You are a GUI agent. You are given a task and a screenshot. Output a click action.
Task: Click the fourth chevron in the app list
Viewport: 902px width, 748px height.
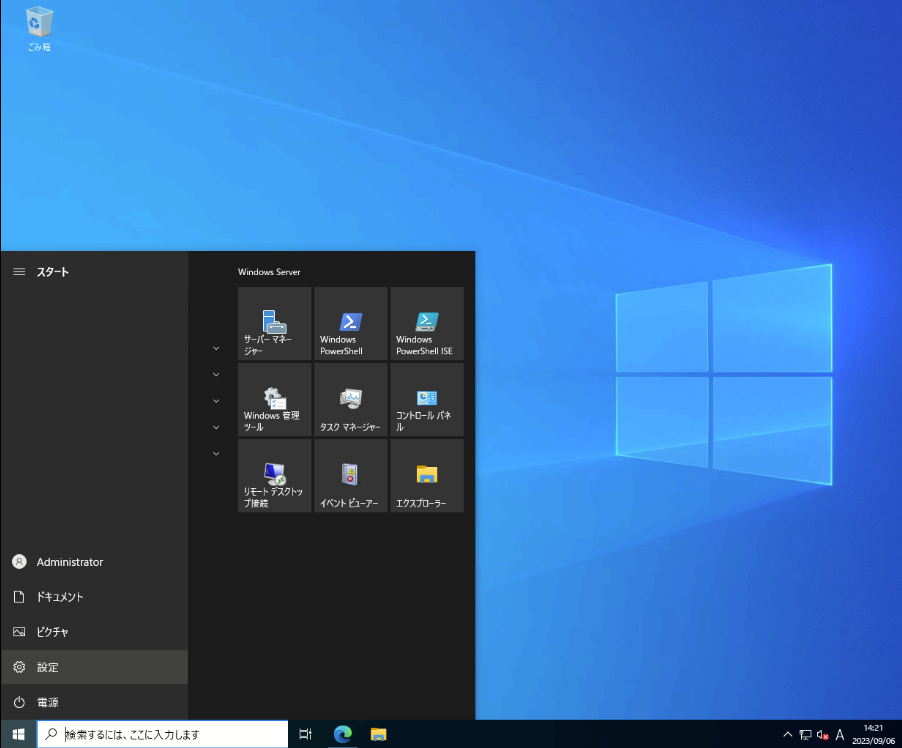pyautogui.click(x=216, y=428)
